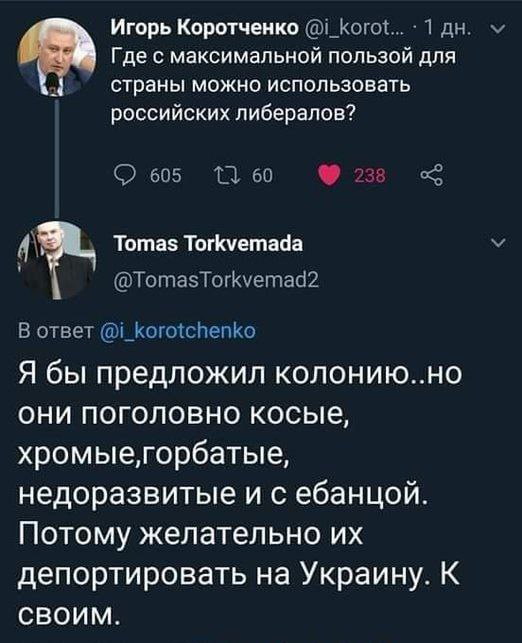
Task: Open Tomas Torkvemada's avatar
Action: point(56,260)
